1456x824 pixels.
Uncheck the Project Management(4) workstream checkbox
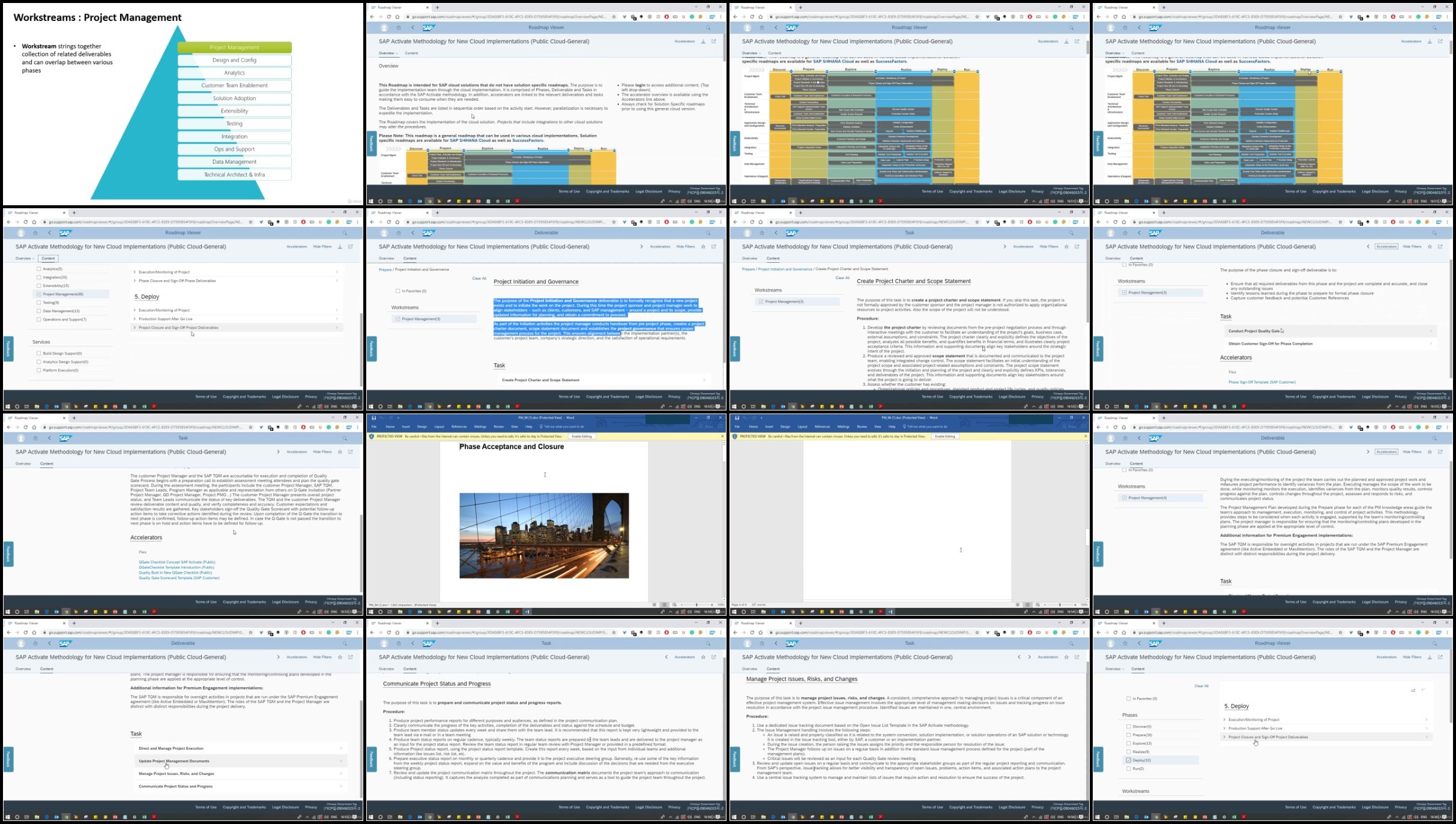(x=1125, y=498)
